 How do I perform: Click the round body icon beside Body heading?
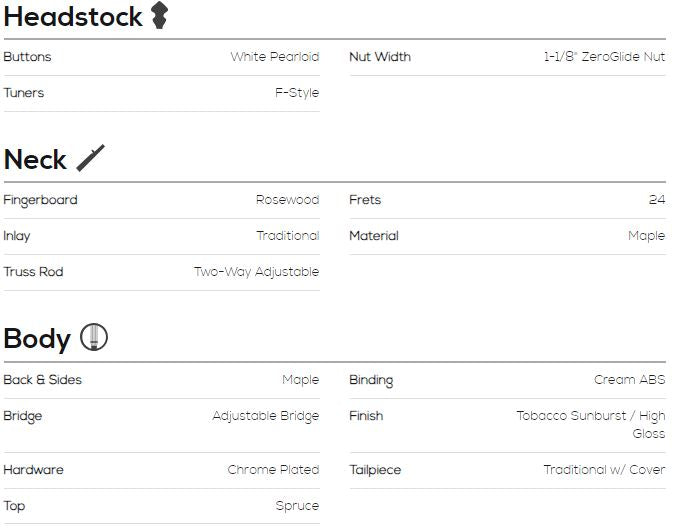(94, 337)
